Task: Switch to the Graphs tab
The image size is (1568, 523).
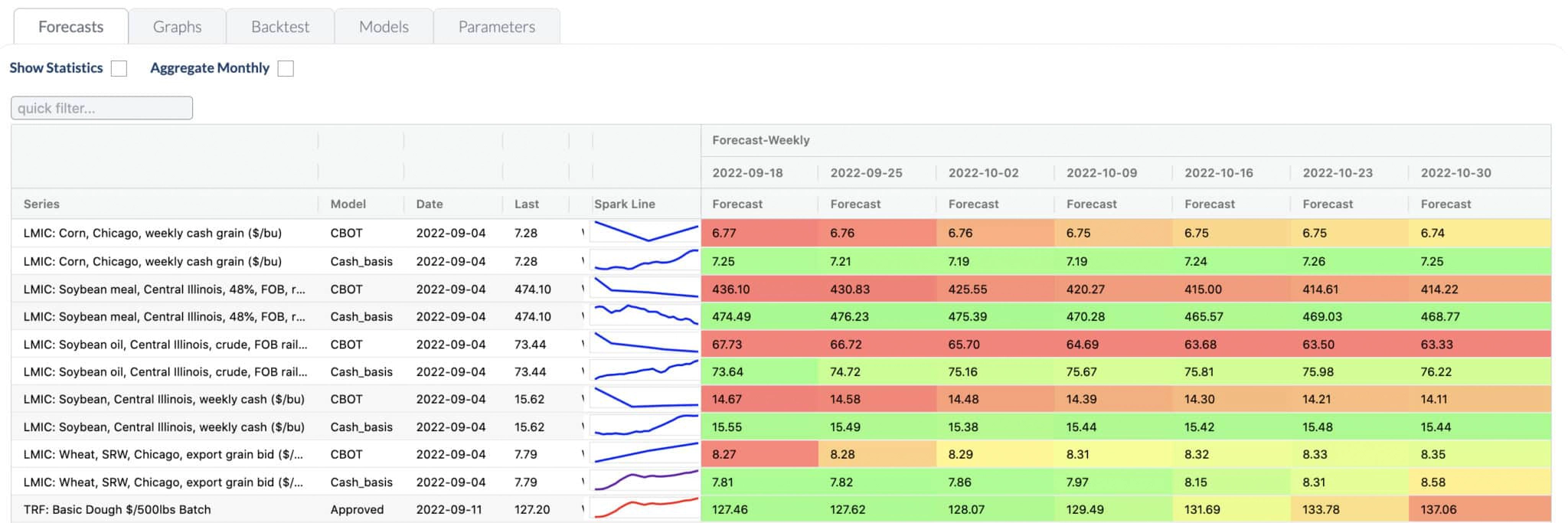Action: pos(177,27)
